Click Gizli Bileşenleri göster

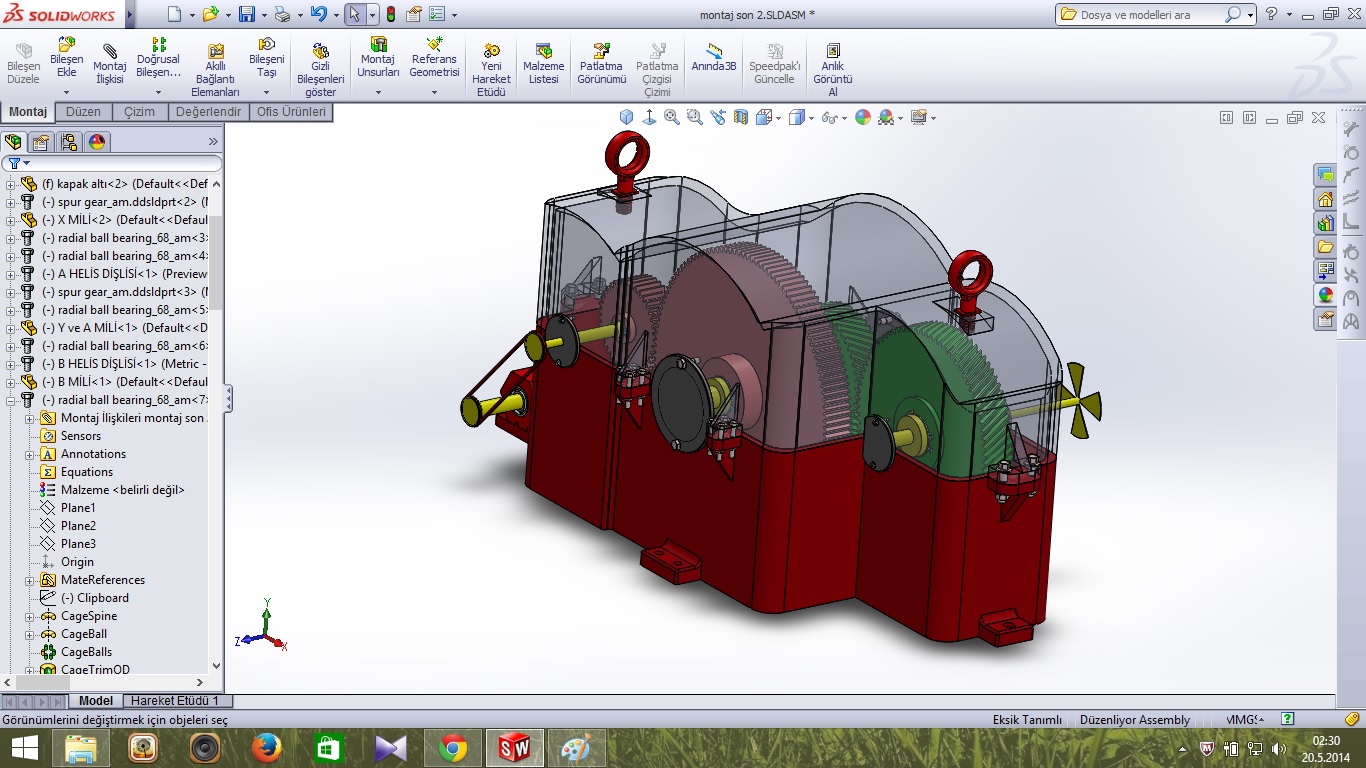click(x=321, y=69)
